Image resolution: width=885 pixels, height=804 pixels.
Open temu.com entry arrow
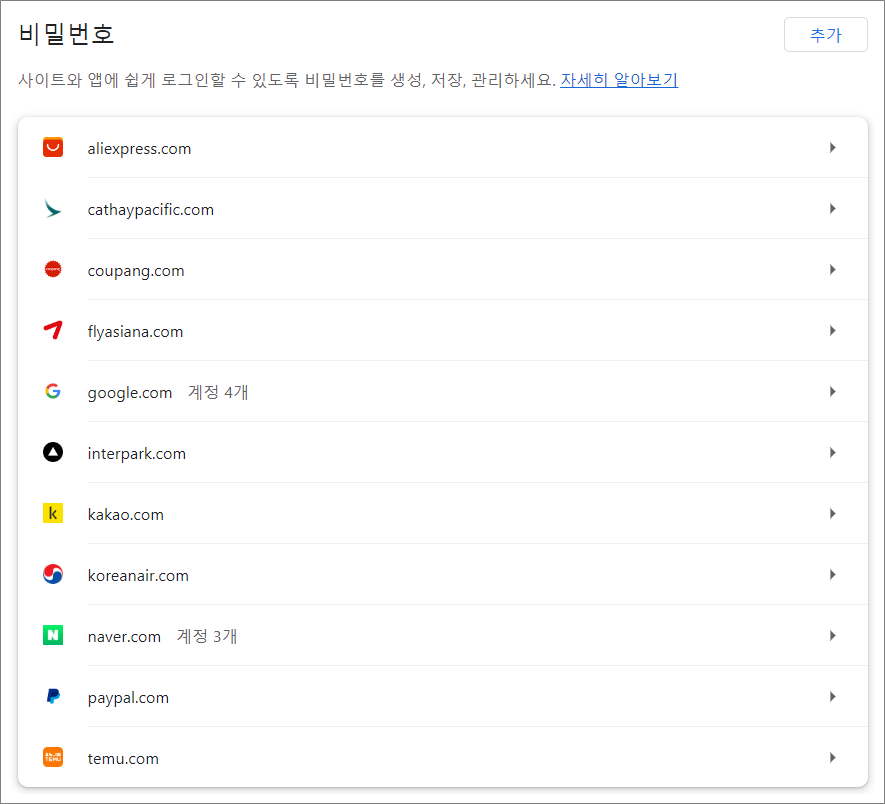[833, 758]
